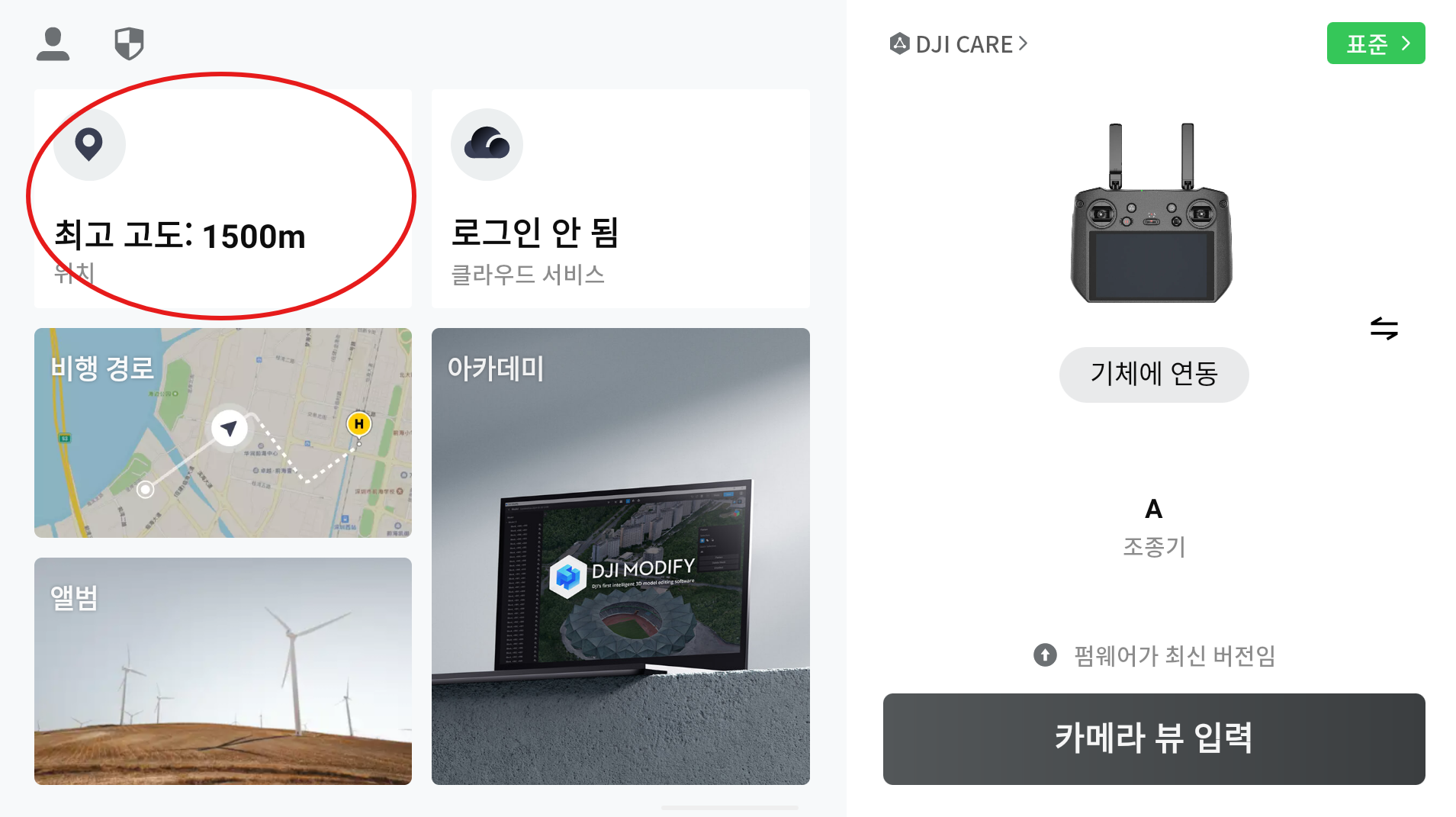Click the 카메라 뷰 입력 button
Screen dimensions: 1456x817
1154,739
